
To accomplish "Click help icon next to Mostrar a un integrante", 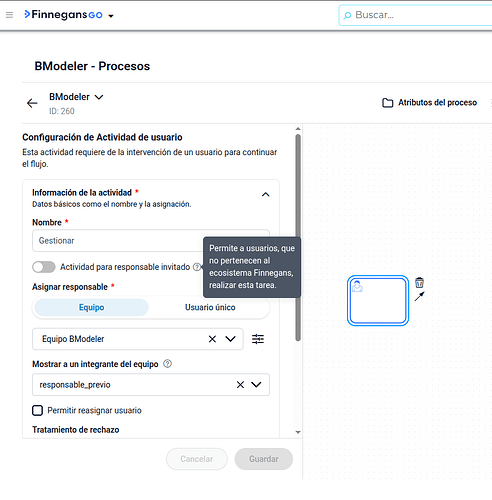I will click(168, 364).
